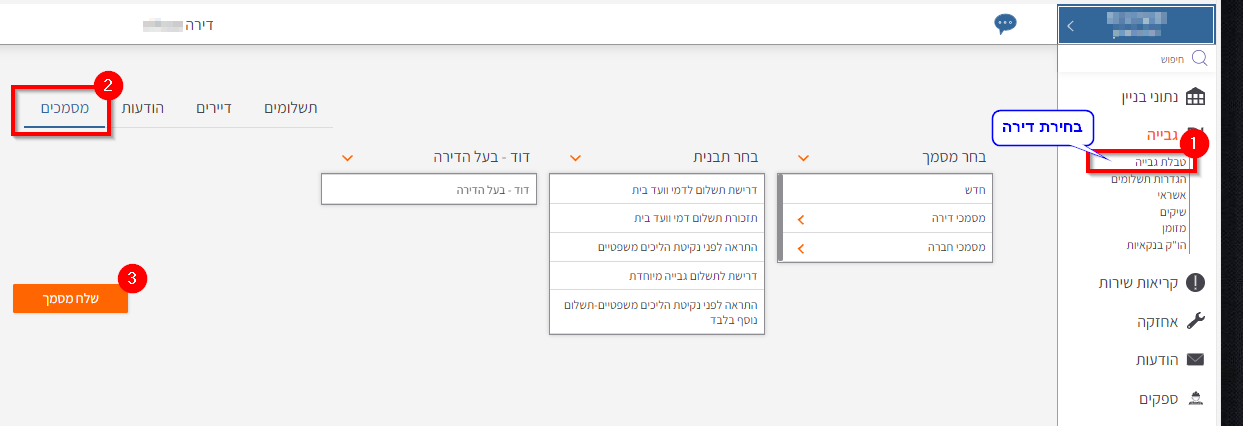
Task: Click the chat bubble icon in header
Action: pyautogui.click(x=1005, y=25)
